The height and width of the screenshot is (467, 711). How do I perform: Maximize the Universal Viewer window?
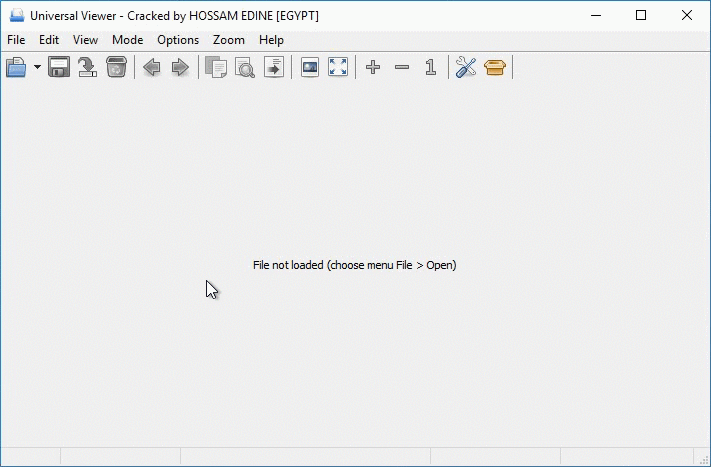pyautogui.click(x=641, y=15)
